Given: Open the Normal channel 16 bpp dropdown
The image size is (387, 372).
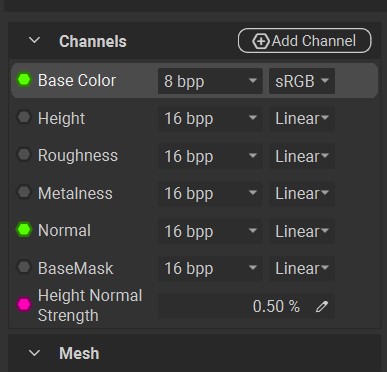Looking at the screenshot, I should click(x=210, y=231).
